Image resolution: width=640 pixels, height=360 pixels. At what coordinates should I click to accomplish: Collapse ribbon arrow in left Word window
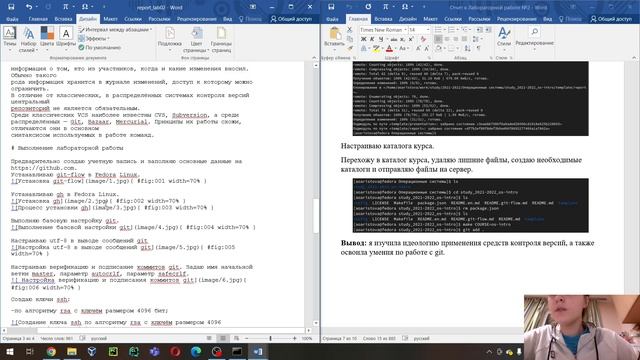click(314, 58)
